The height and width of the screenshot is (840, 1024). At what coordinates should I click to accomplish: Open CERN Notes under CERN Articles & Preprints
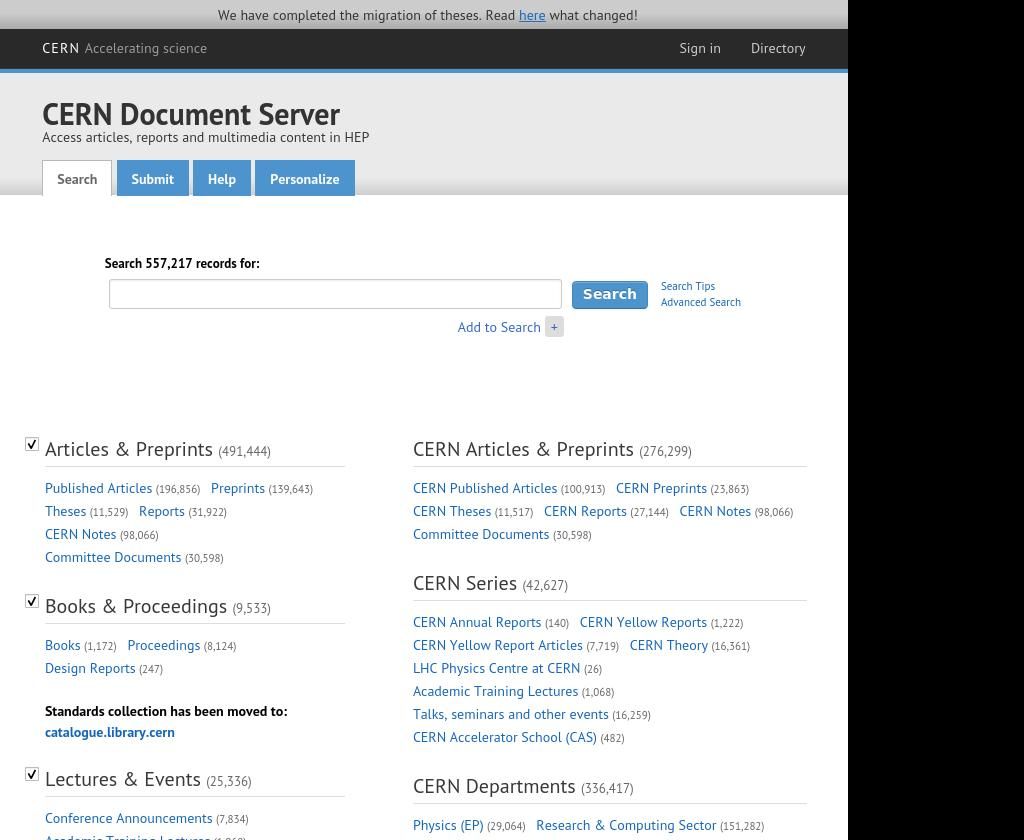click(715, 511)
